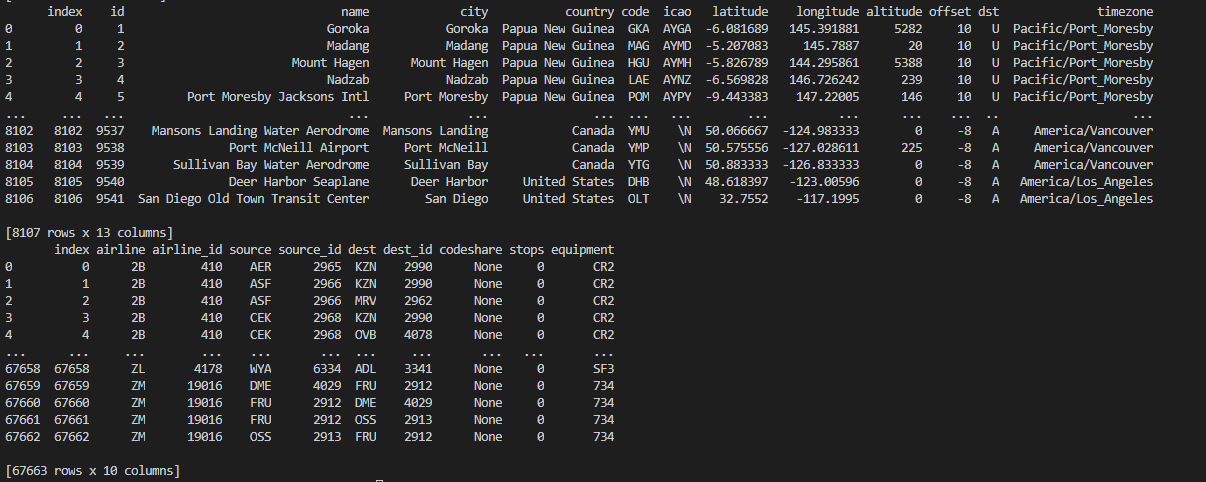Click altitude value "5388"
This screenshot has width=1206, height=482.
point(909,63)
